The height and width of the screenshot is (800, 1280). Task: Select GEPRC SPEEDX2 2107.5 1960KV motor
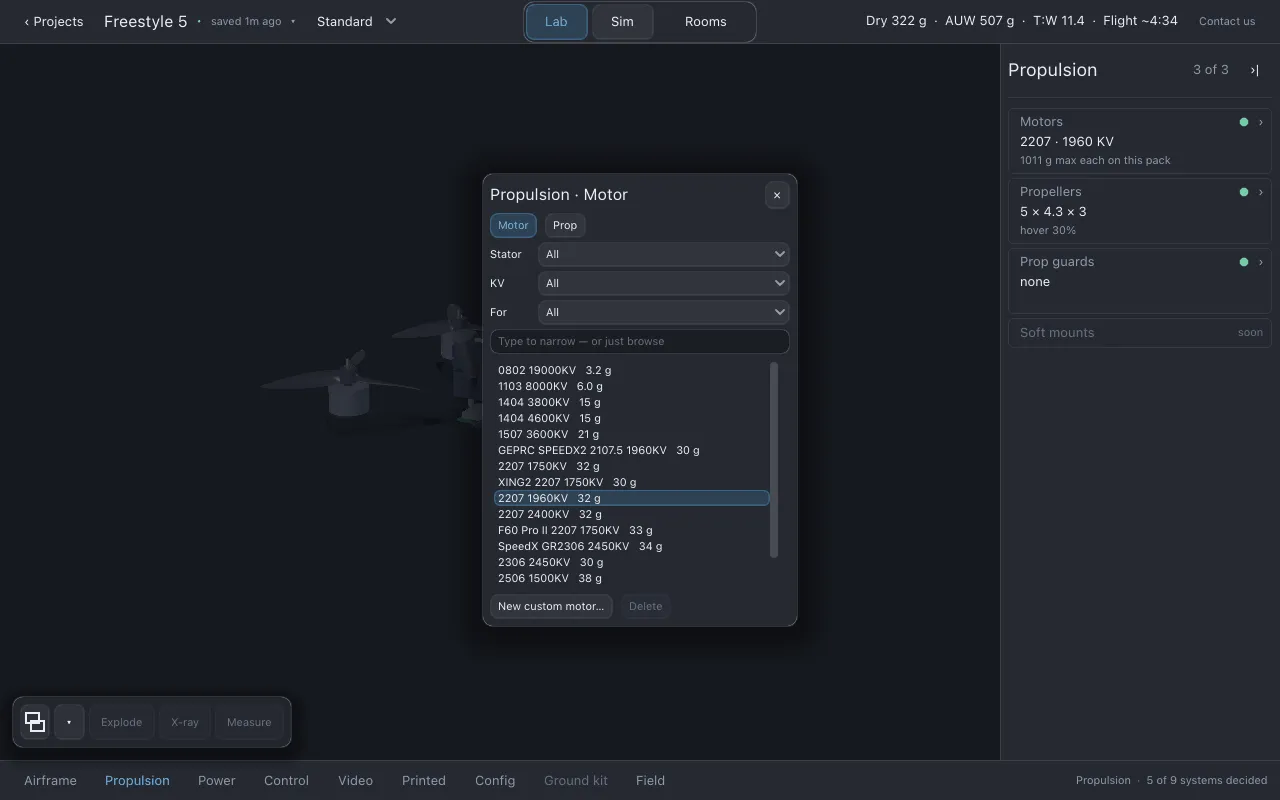point(632,450)
